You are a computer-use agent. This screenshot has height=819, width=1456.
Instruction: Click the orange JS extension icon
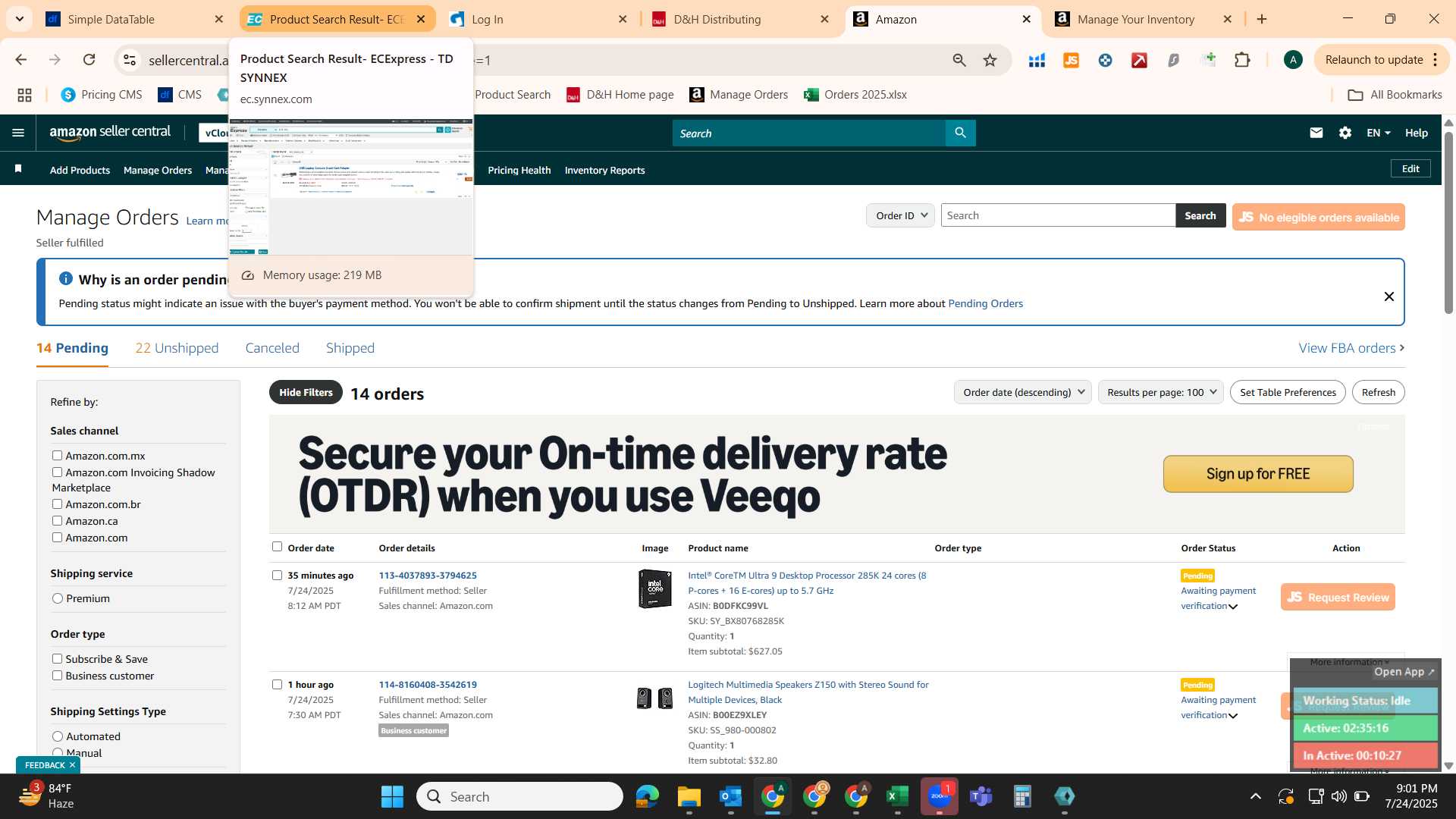coord(1071,60)
